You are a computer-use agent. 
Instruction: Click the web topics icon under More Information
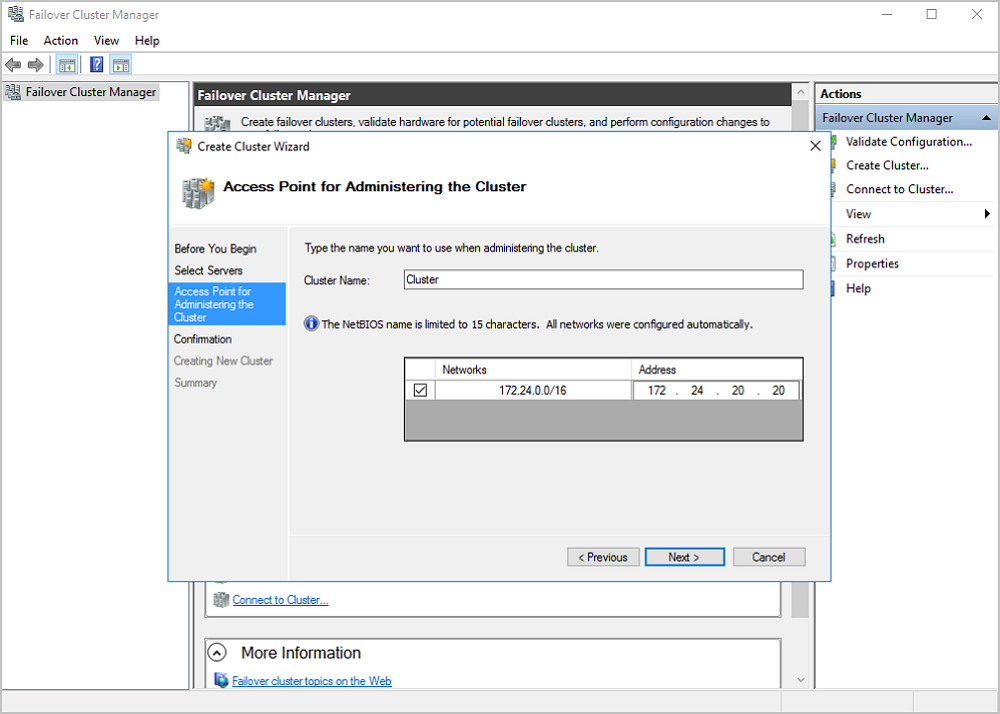[221, 680]
